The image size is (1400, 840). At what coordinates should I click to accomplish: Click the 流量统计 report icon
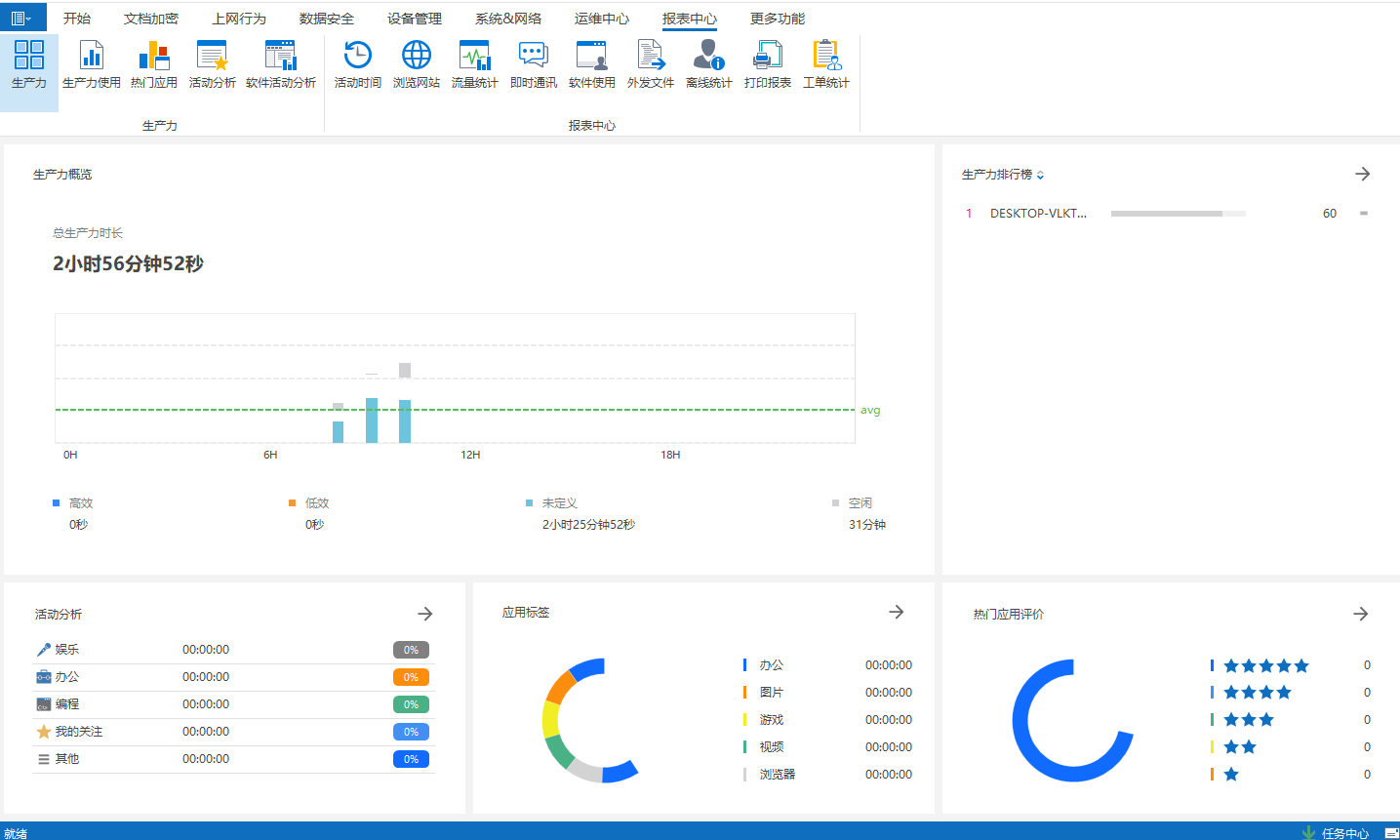coord(475,64)
